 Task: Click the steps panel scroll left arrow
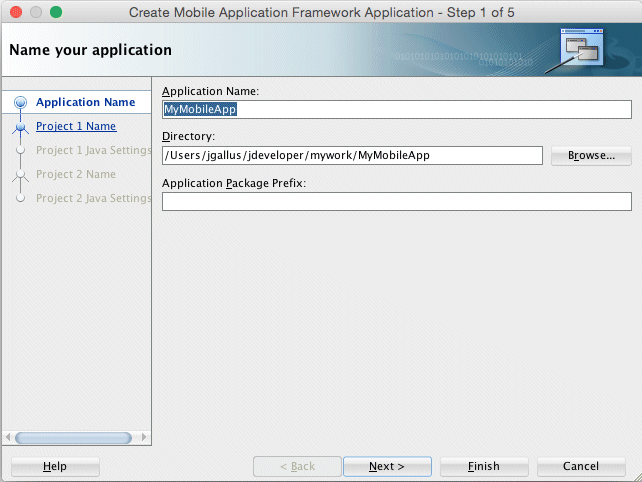[8, 437]
